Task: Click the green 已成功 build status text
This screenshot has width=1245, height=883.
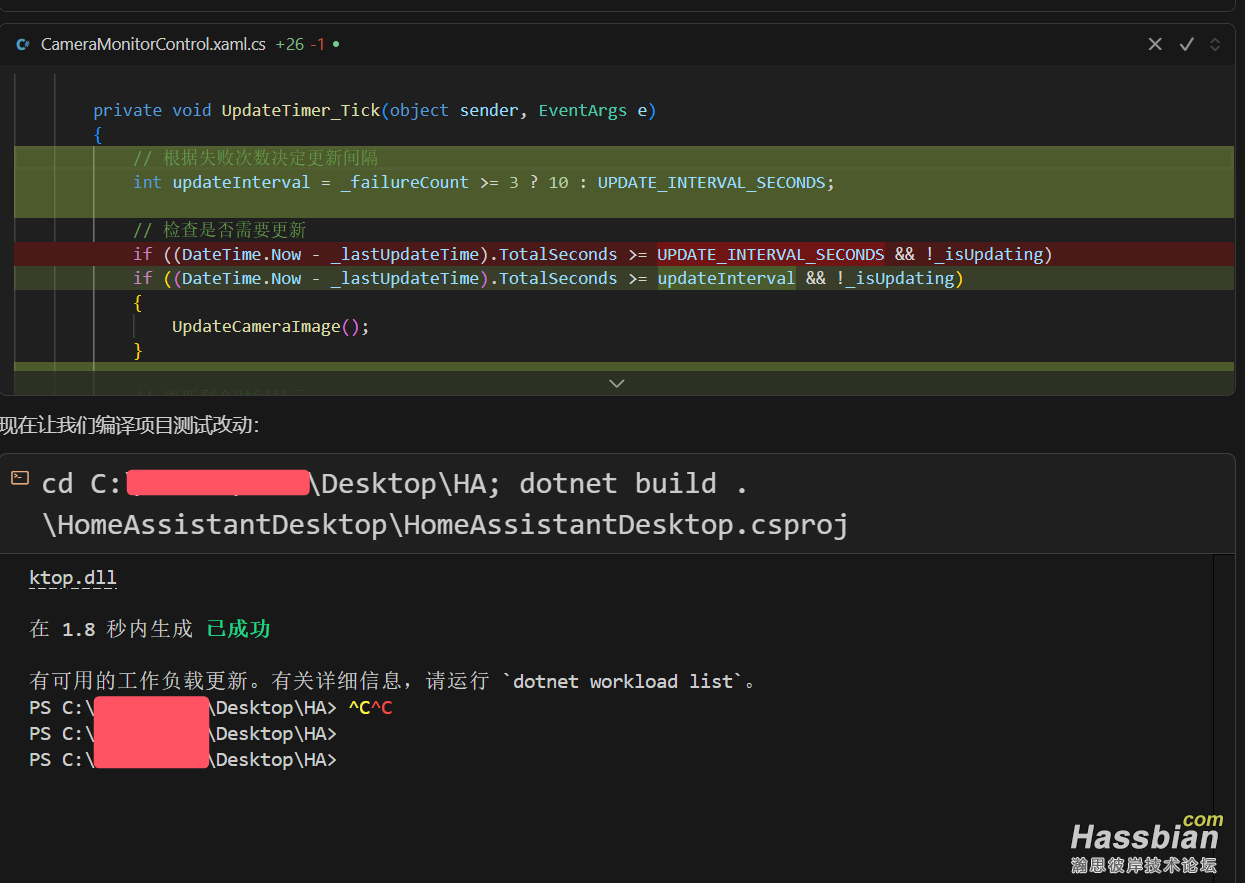Action: tap(238, 629)
